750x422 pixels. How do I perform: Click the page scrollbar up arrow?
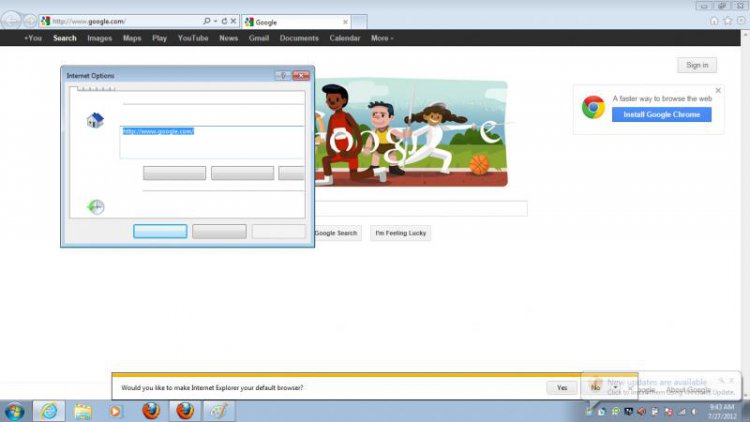click(x=745, y=35)
